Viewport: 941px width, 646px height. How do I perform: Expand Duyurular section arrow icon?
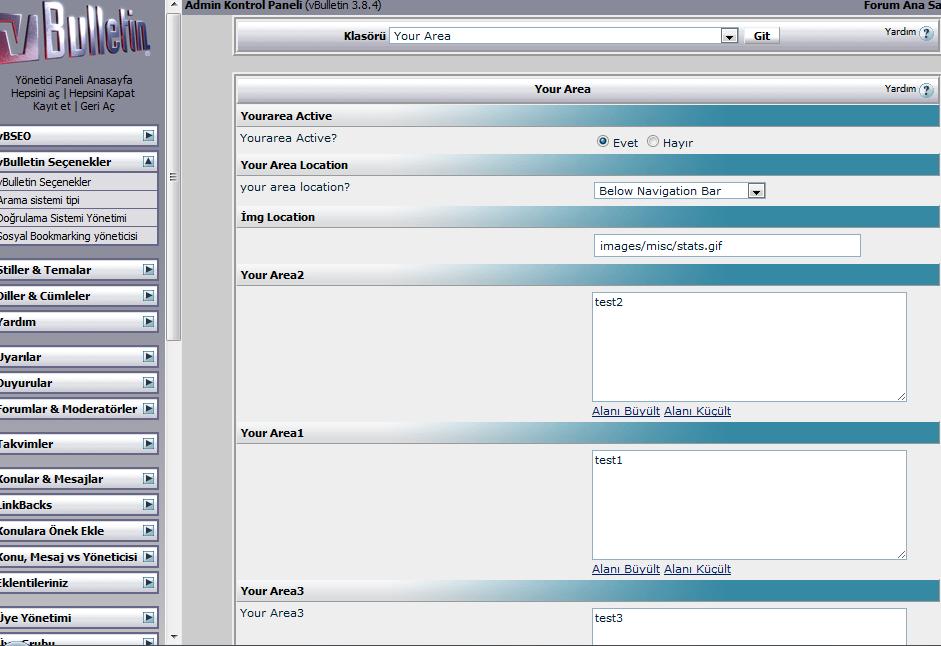click(149, 383)
